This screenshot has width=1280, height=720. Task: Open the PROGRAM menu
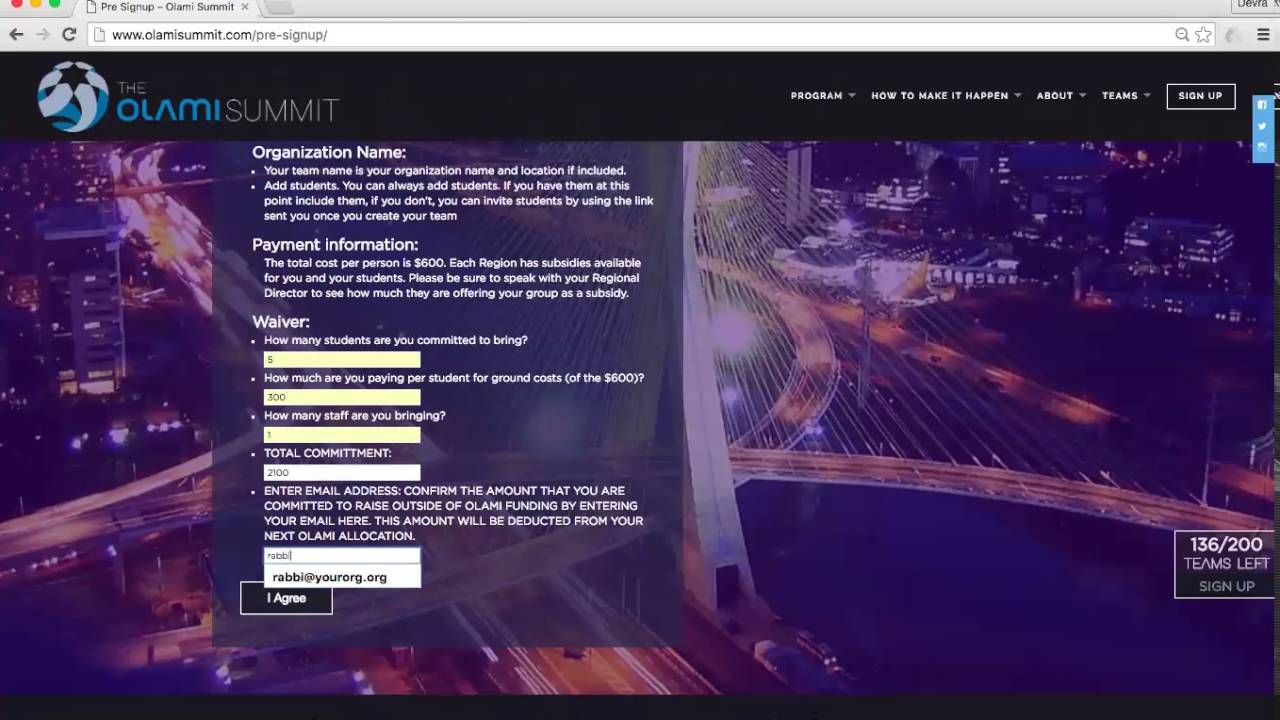pyautogui.click(x=816, y=96)
